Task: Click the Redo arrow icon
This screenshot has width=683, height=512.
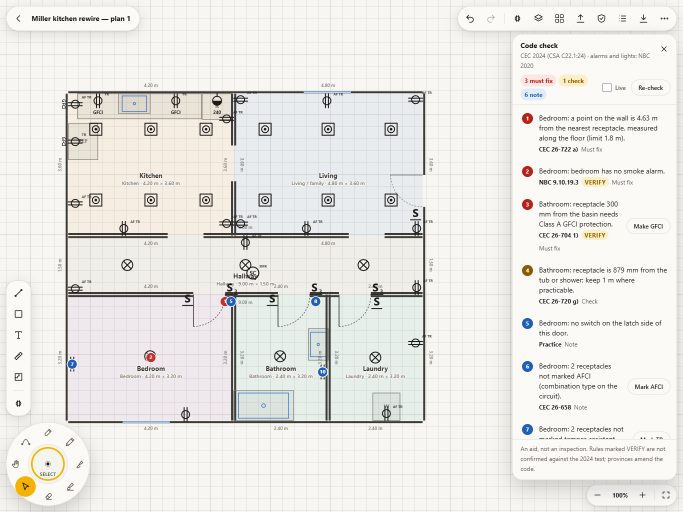Action: [x=491, y=19]
